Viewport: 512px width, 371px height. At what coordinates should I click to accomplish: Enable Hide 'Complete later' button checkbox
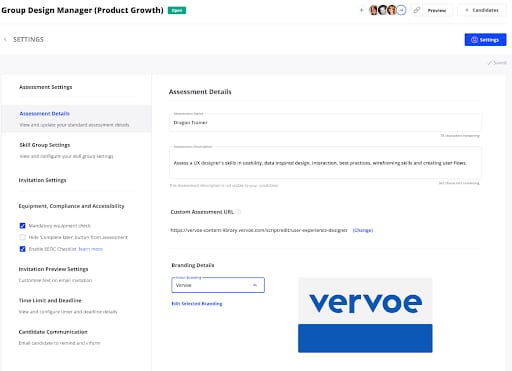pyautogui.click(x=22, y=237)
